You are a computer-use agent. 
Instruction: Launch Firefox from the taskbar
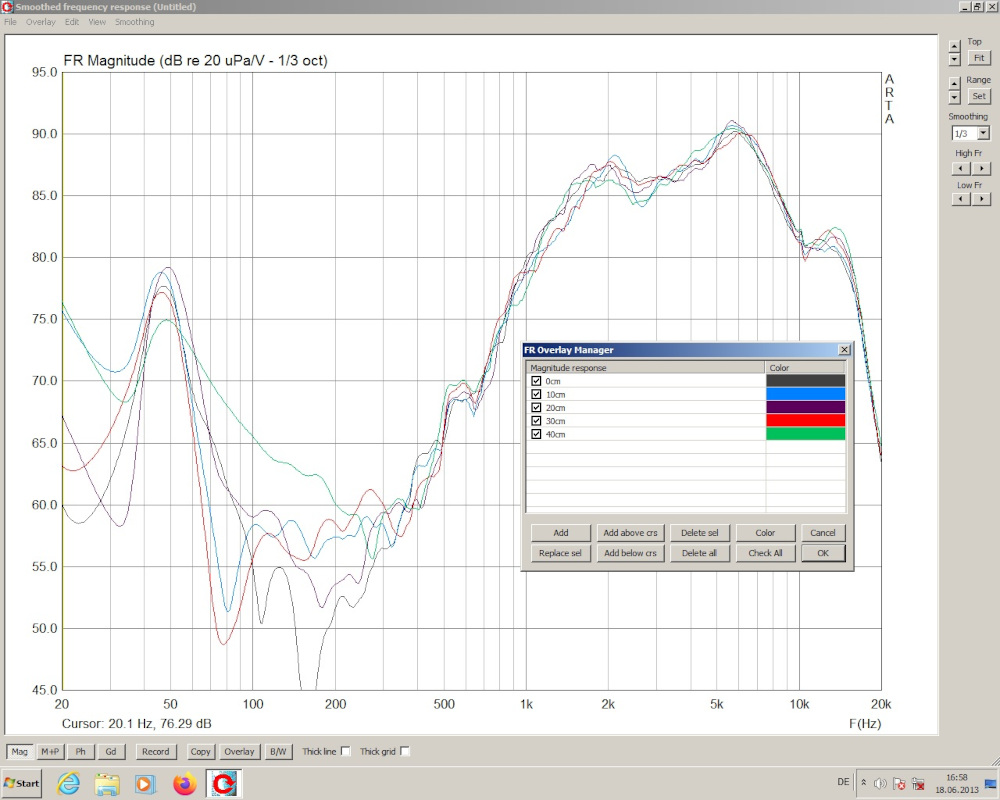point(184,783)
